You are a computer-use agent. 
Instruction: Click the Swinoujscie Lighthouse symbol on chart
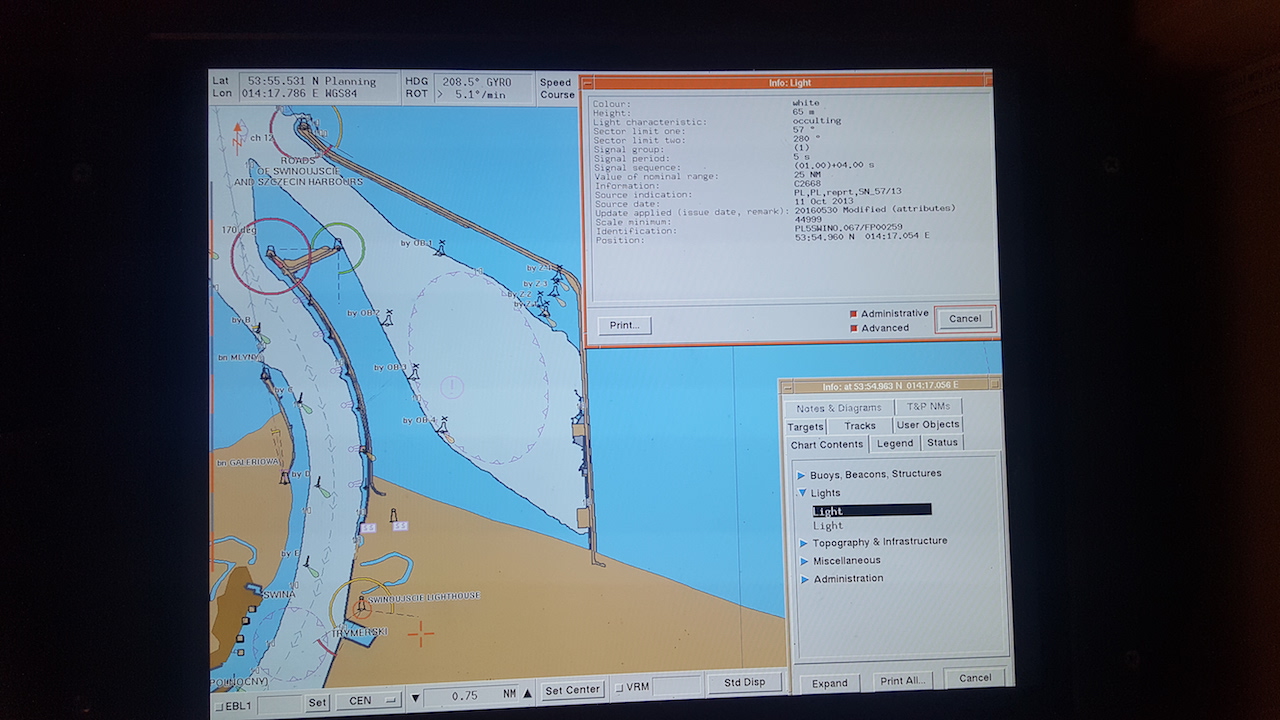click(361, 604)
